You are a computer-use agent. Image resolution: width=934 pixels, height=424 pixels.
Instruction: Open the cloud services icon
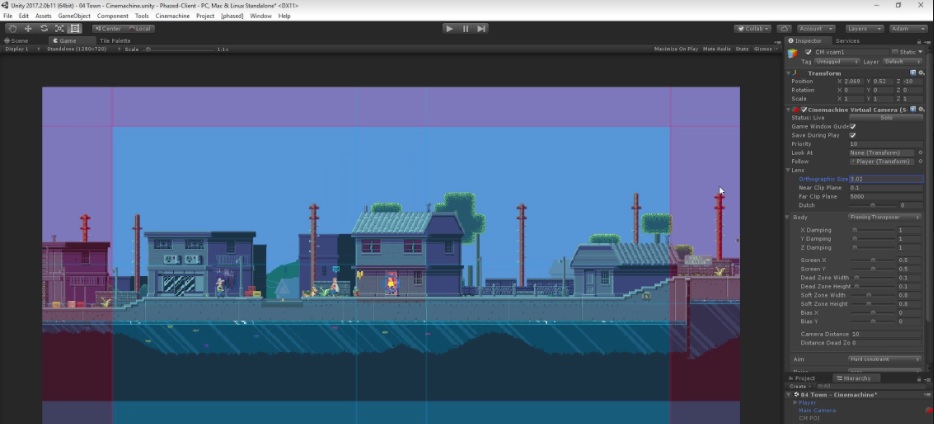tap(783, 29)
